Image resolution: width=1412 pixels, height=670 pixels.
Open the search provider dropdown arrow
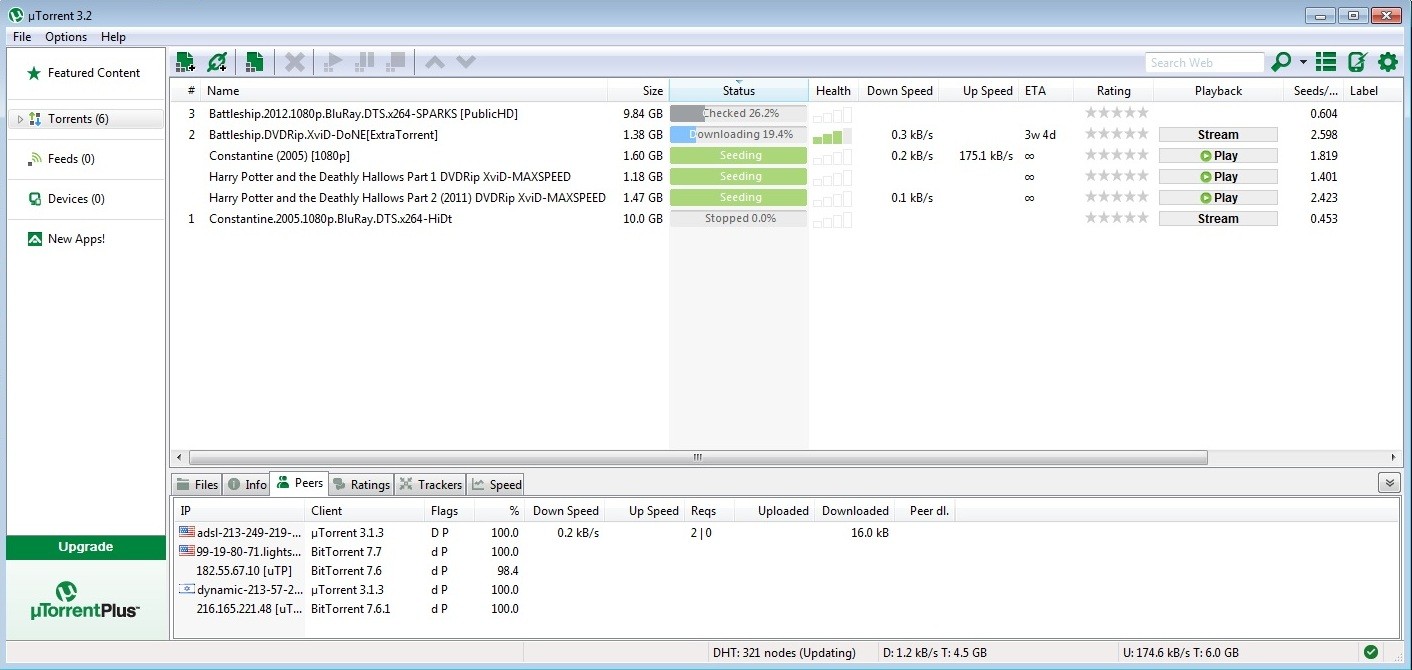click(1303, 62)
